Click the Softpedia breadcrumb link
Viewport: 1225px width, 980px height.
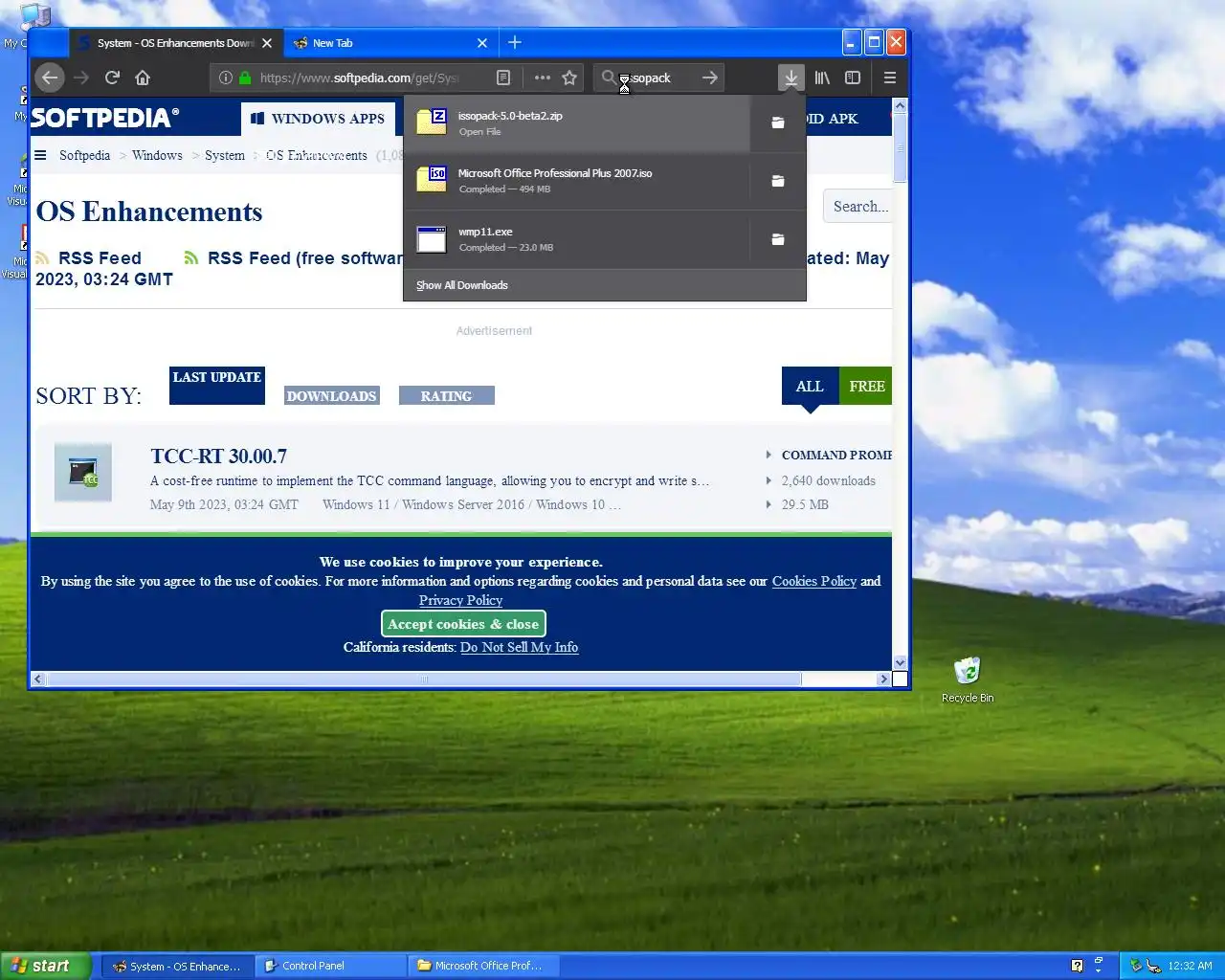84,155
